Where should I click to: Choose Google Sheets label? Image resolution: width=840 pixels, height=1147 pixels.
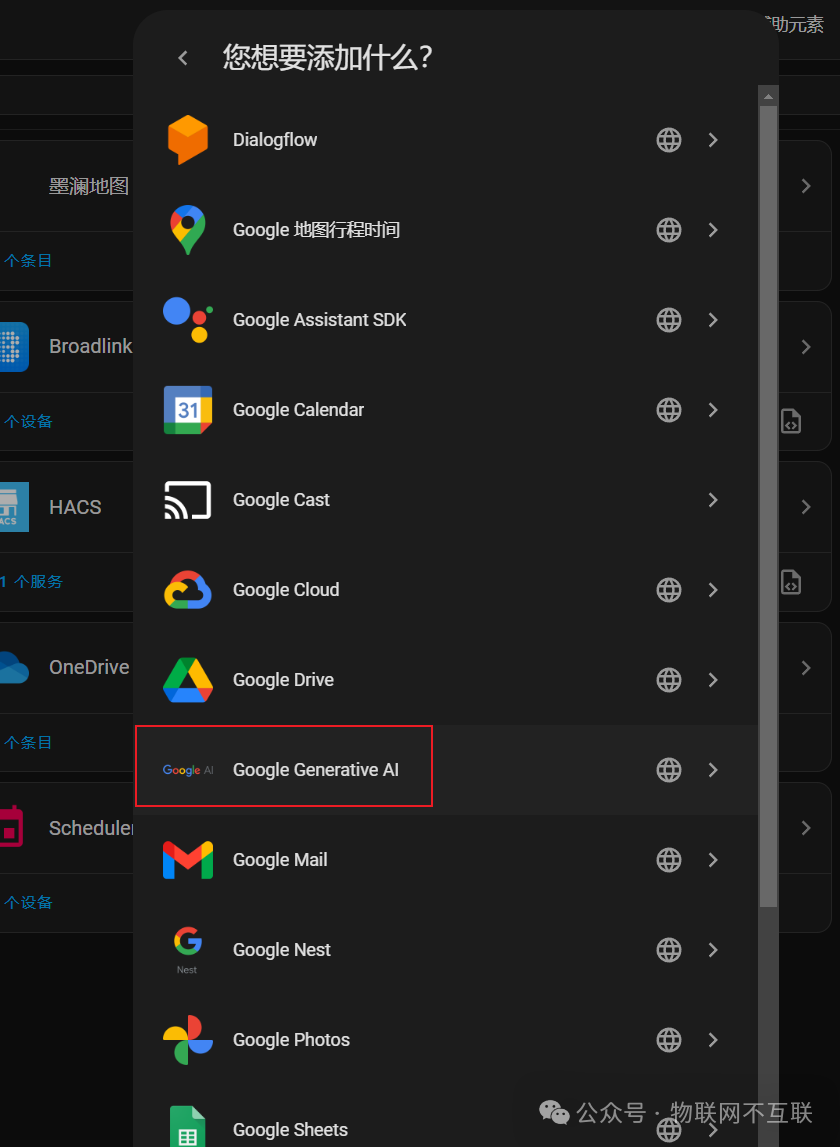point(290,1129)
